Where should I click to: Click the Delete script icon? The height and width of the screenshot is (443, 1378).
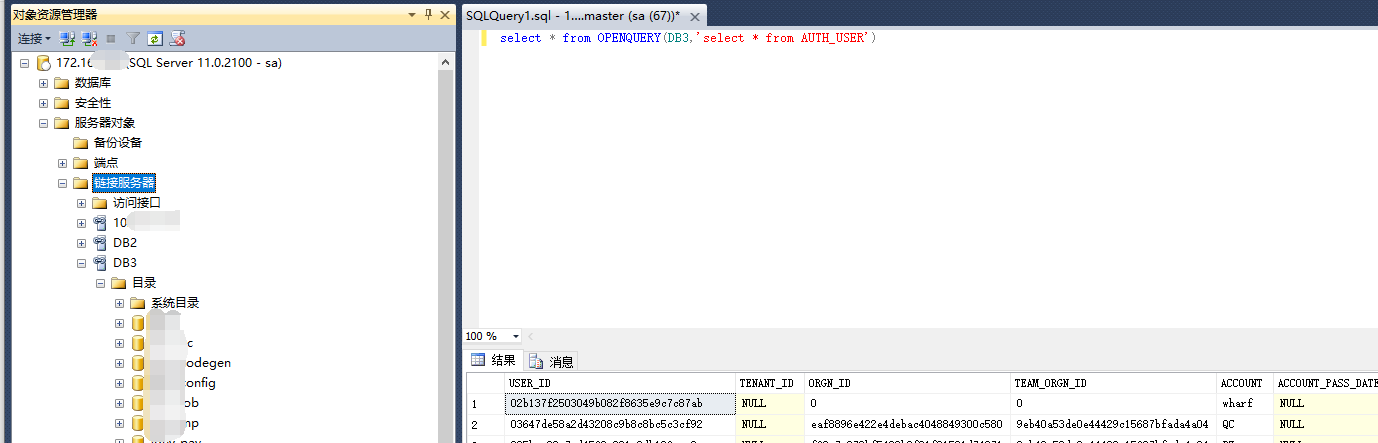coord(178,38)
